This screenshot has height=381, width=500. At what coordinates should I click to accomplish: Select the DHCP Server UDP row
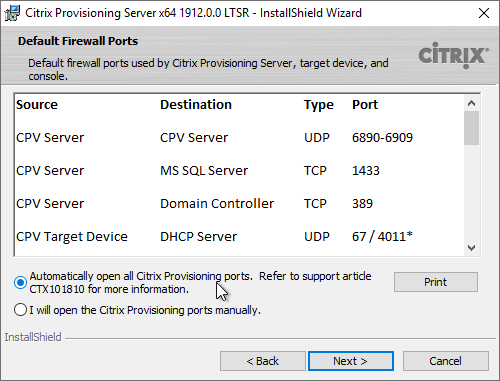[x=239, y=237]
